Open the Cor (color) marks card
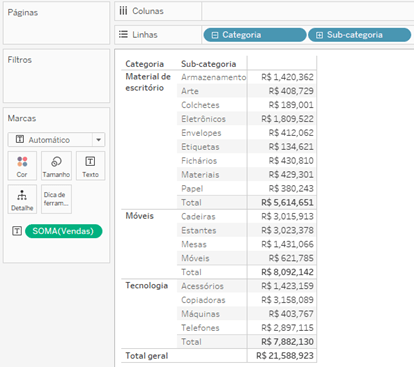The height and width of the screenshot is (367, 414). coord(22,166)
